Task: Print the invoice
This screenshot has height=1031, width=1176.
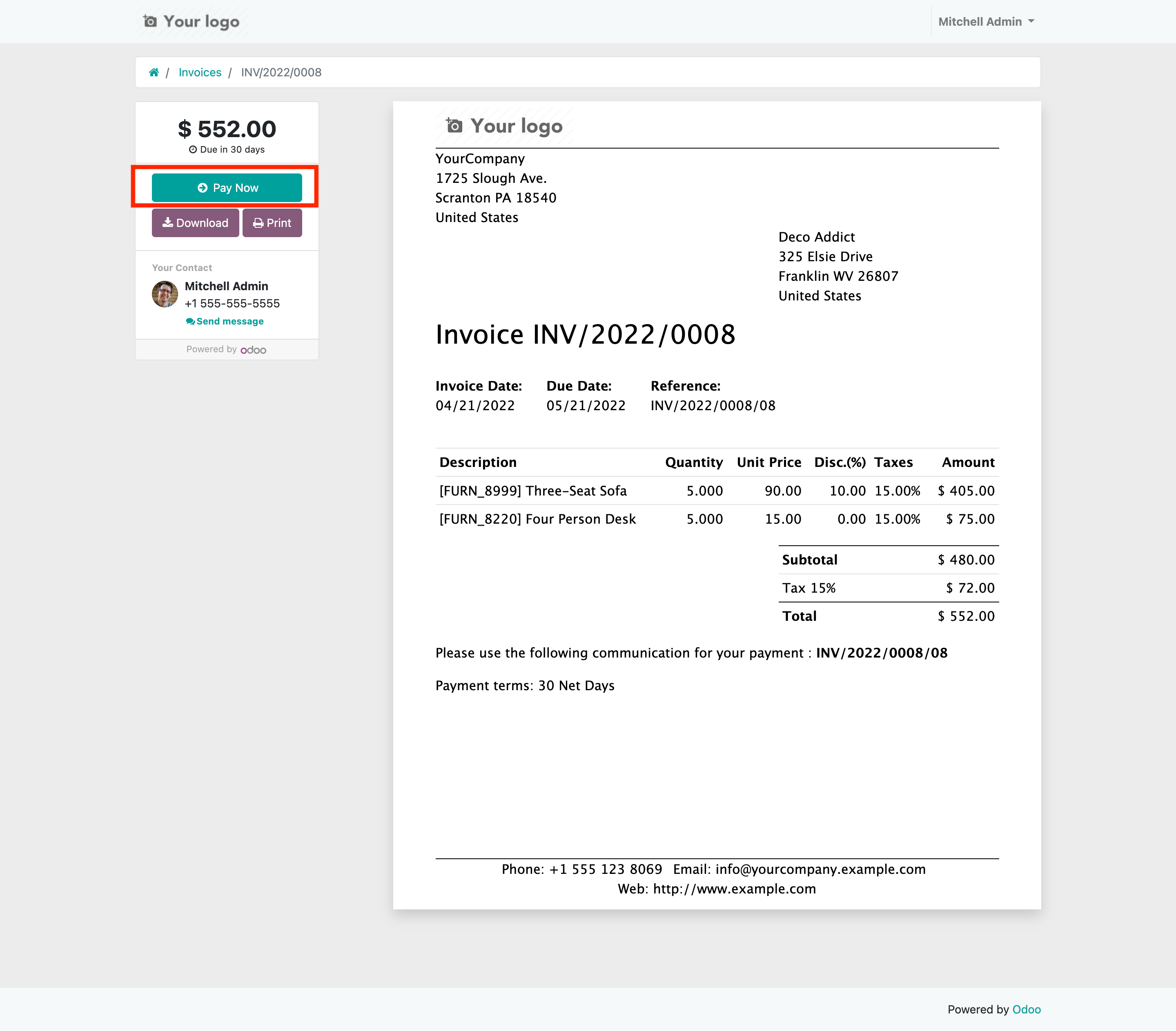Action: point(272,223)
